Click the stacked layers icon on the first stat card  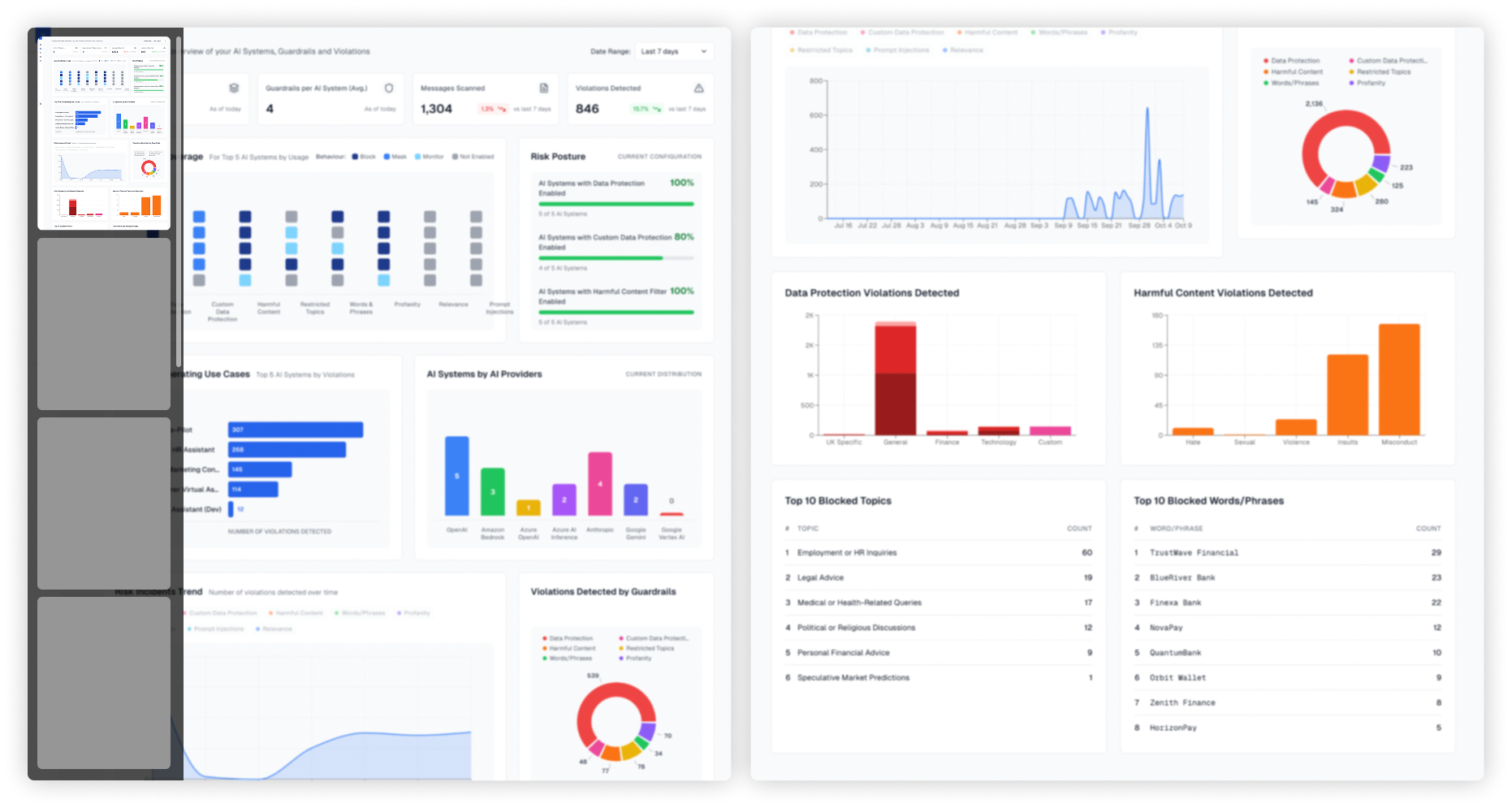point(234,88)
